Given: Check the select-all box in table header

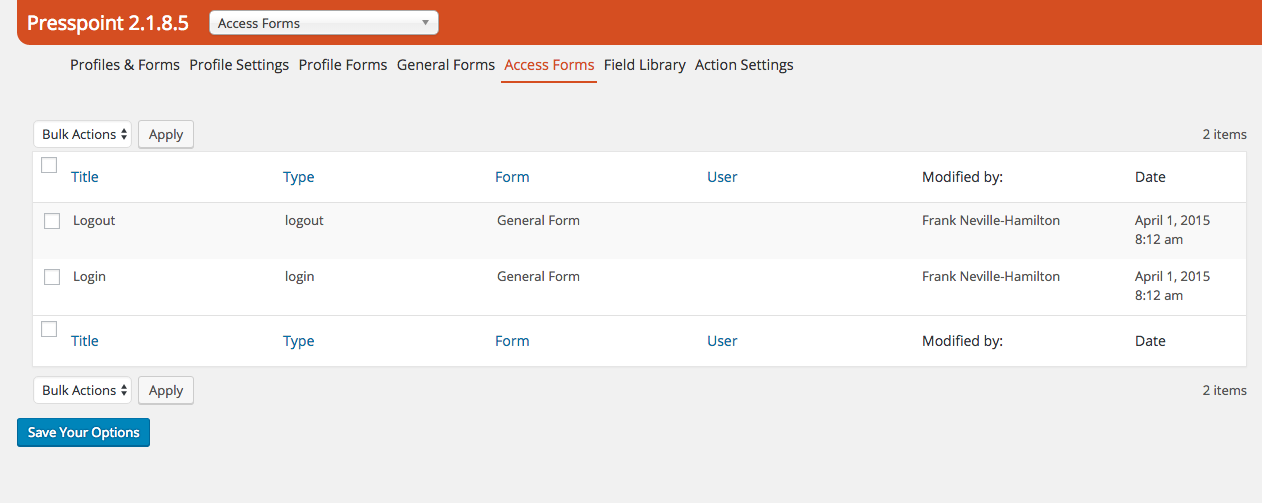Looking at the screenshot, I should point(49,165).
